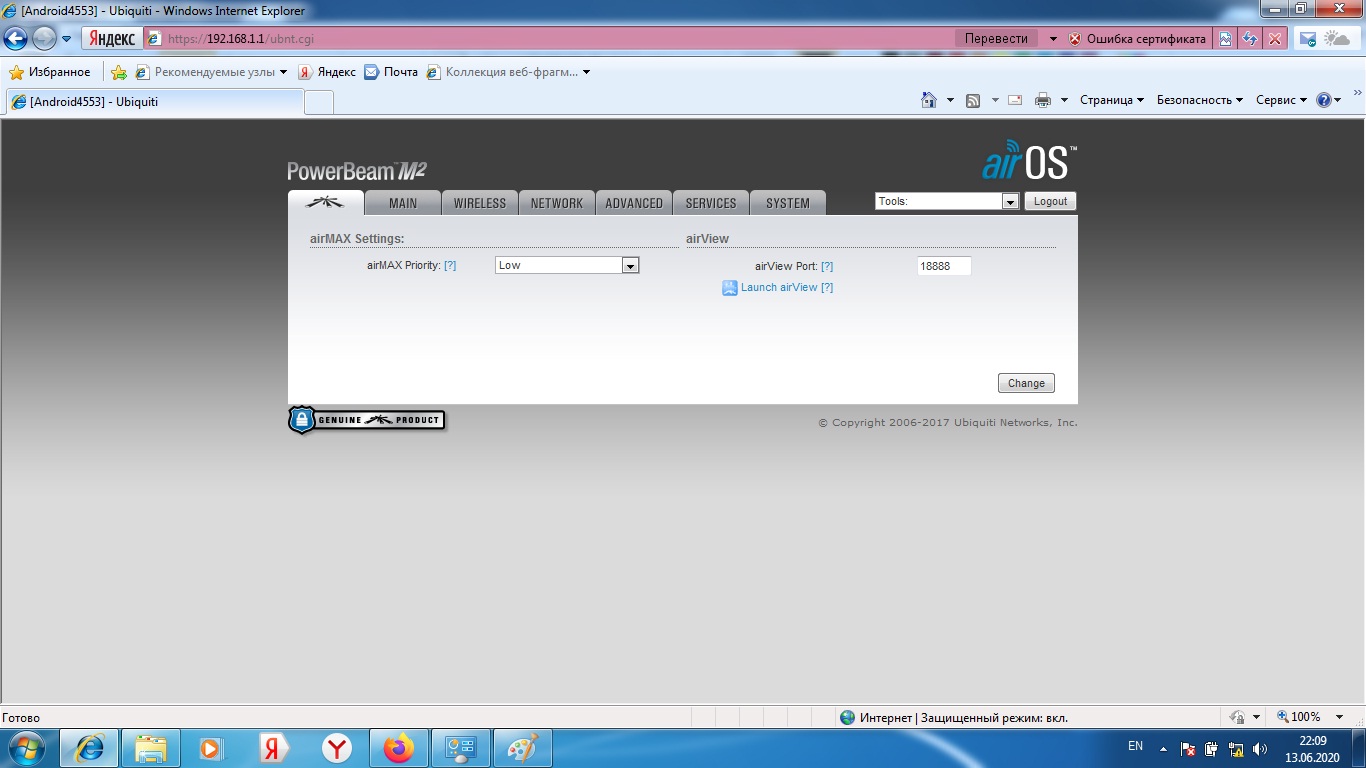Screen dimensions: 1366x768
Task: Open Windows Explorer folder in taskbar
Action: 151,748
